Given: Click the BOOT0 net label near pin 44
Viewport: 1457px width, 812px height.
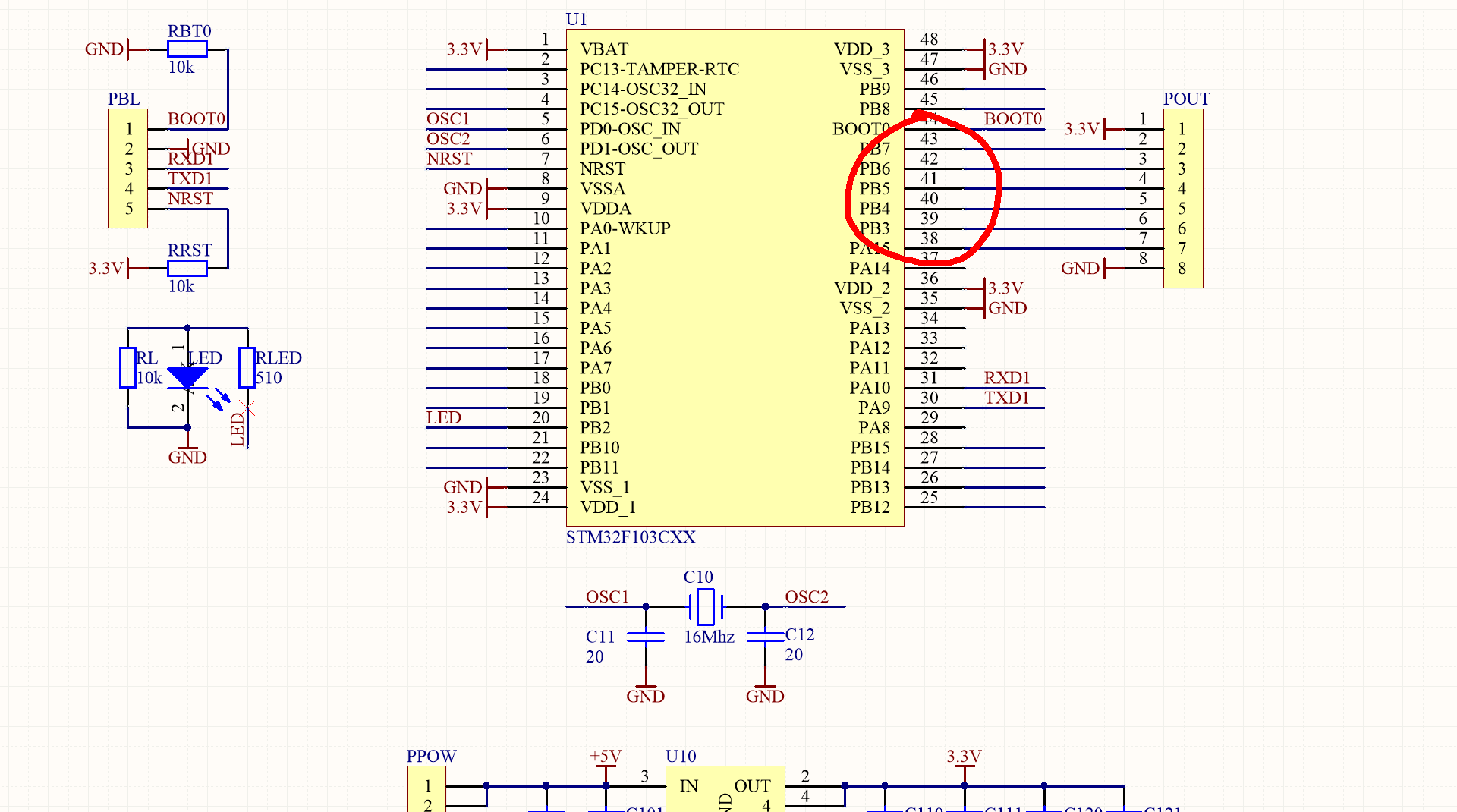Looking at the screenshot, I should (1012, 119).
